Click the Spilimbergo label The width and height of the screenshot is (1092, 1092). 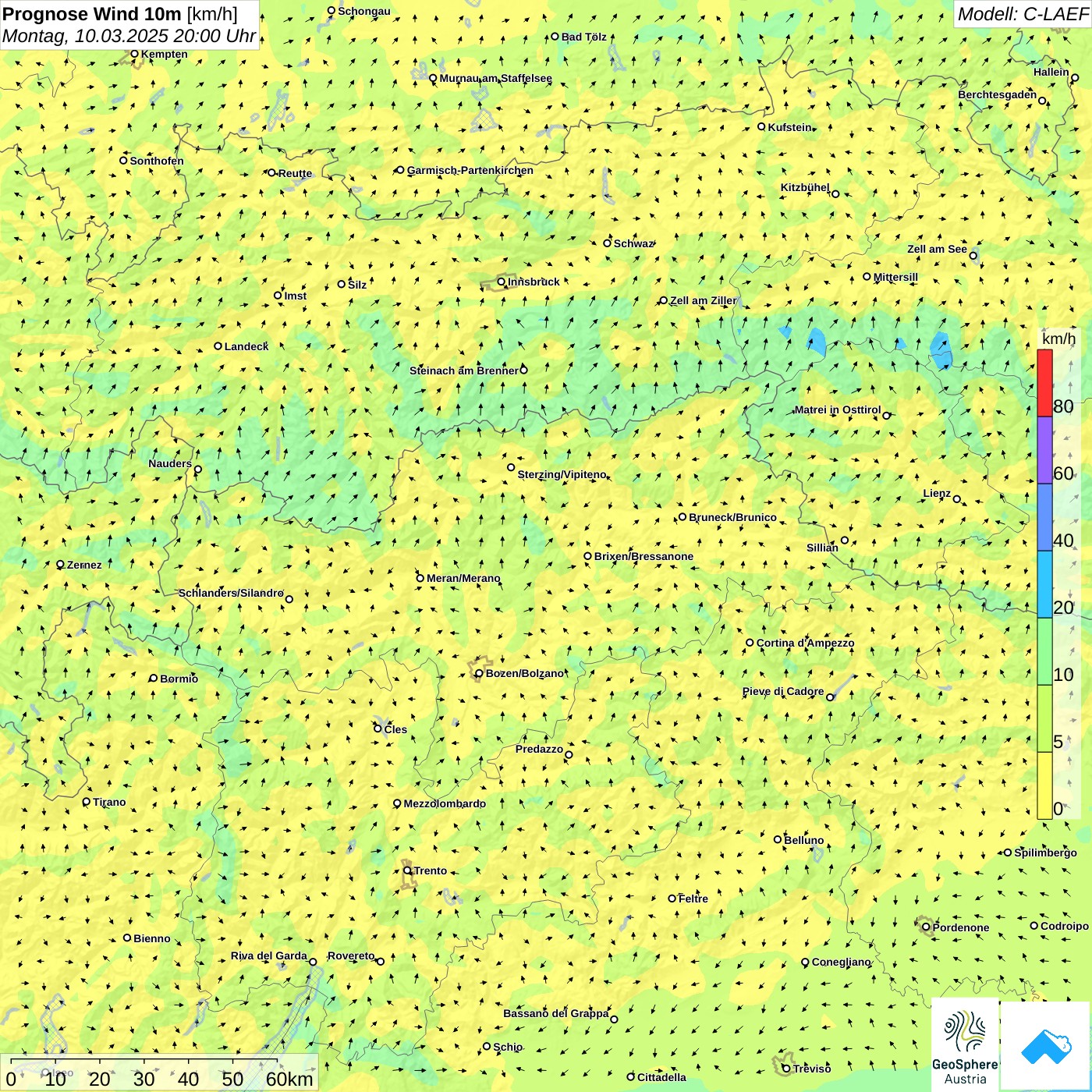[x=1045, y=853]
